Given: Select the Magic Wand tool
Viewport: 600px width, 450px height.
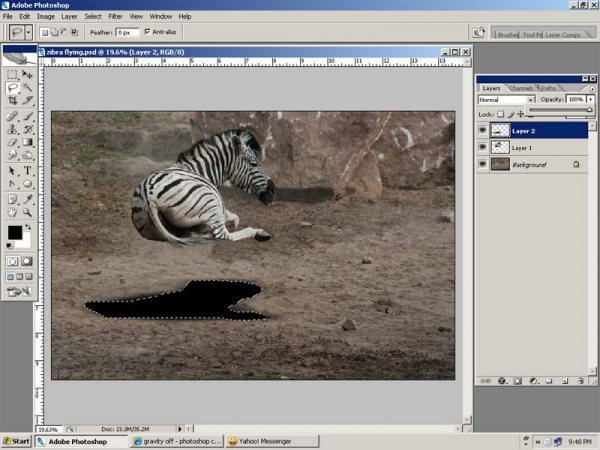Looking at the screenshot, I should pyautogui.click(x=27, y=88).
